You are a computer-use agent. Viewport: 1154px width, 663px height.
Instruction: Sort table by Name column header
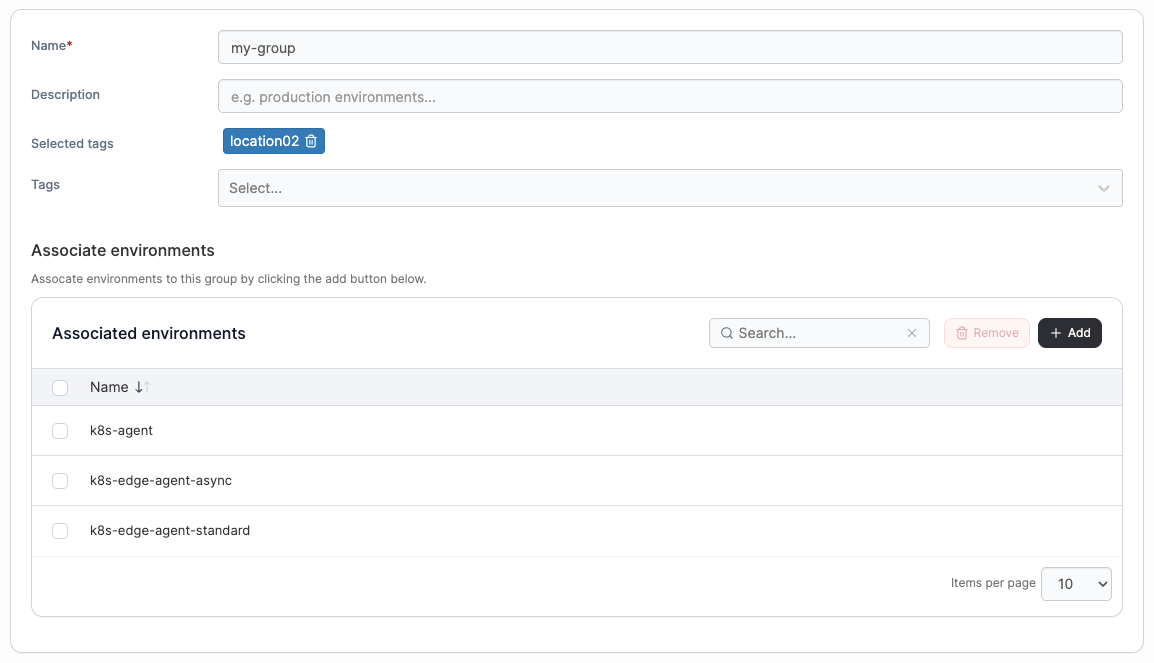point(109,387)
